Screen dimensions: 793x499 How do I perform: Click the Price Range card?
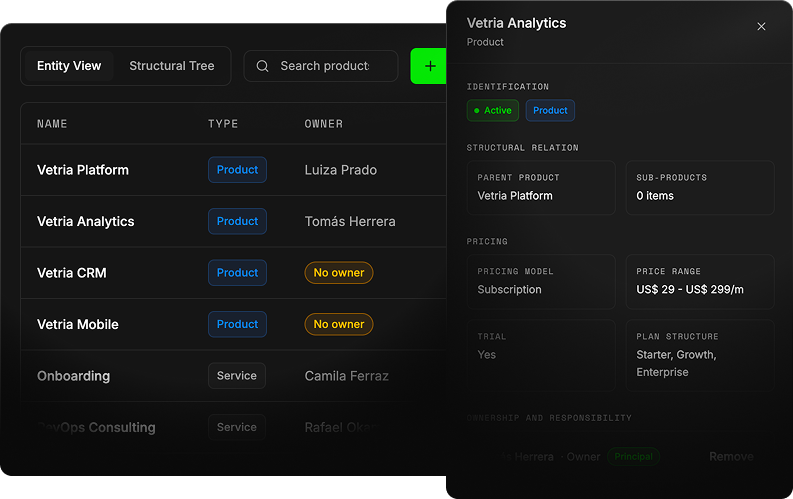[700, 282]
